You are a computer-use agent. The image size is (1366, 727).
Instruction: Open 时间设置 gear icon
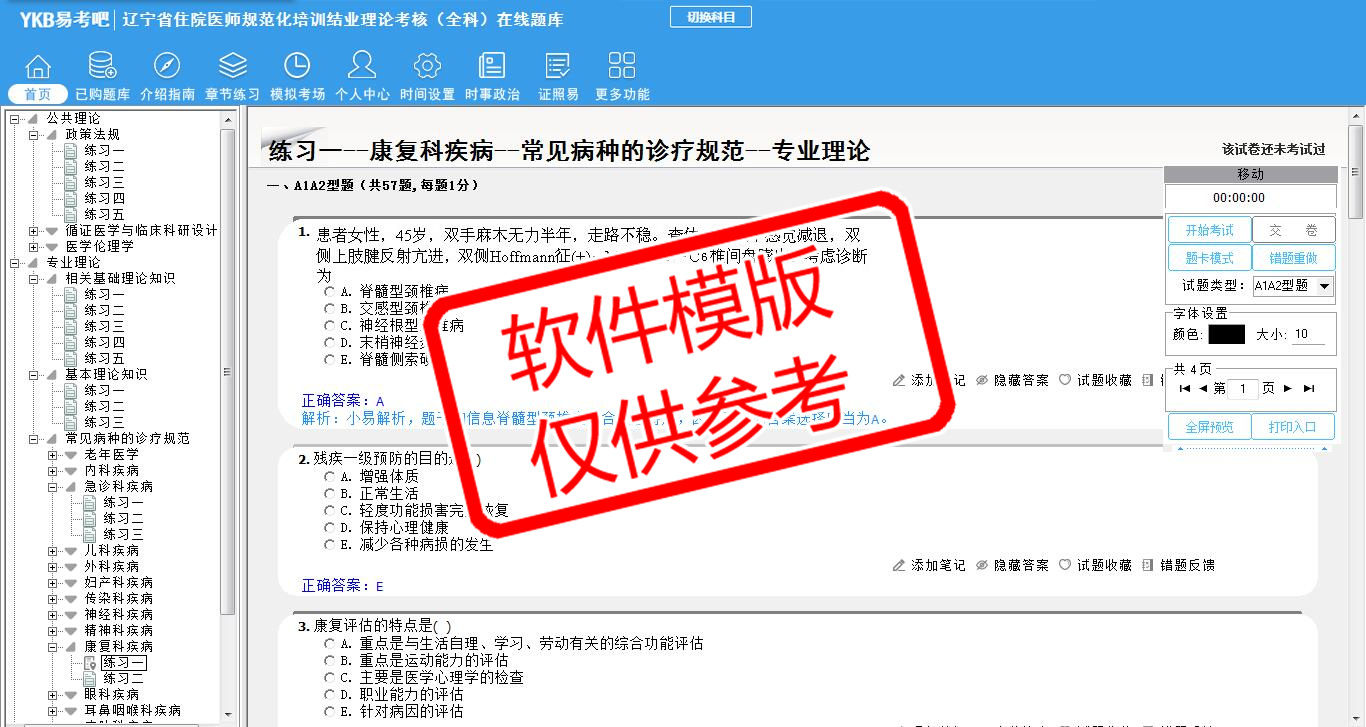427,66
